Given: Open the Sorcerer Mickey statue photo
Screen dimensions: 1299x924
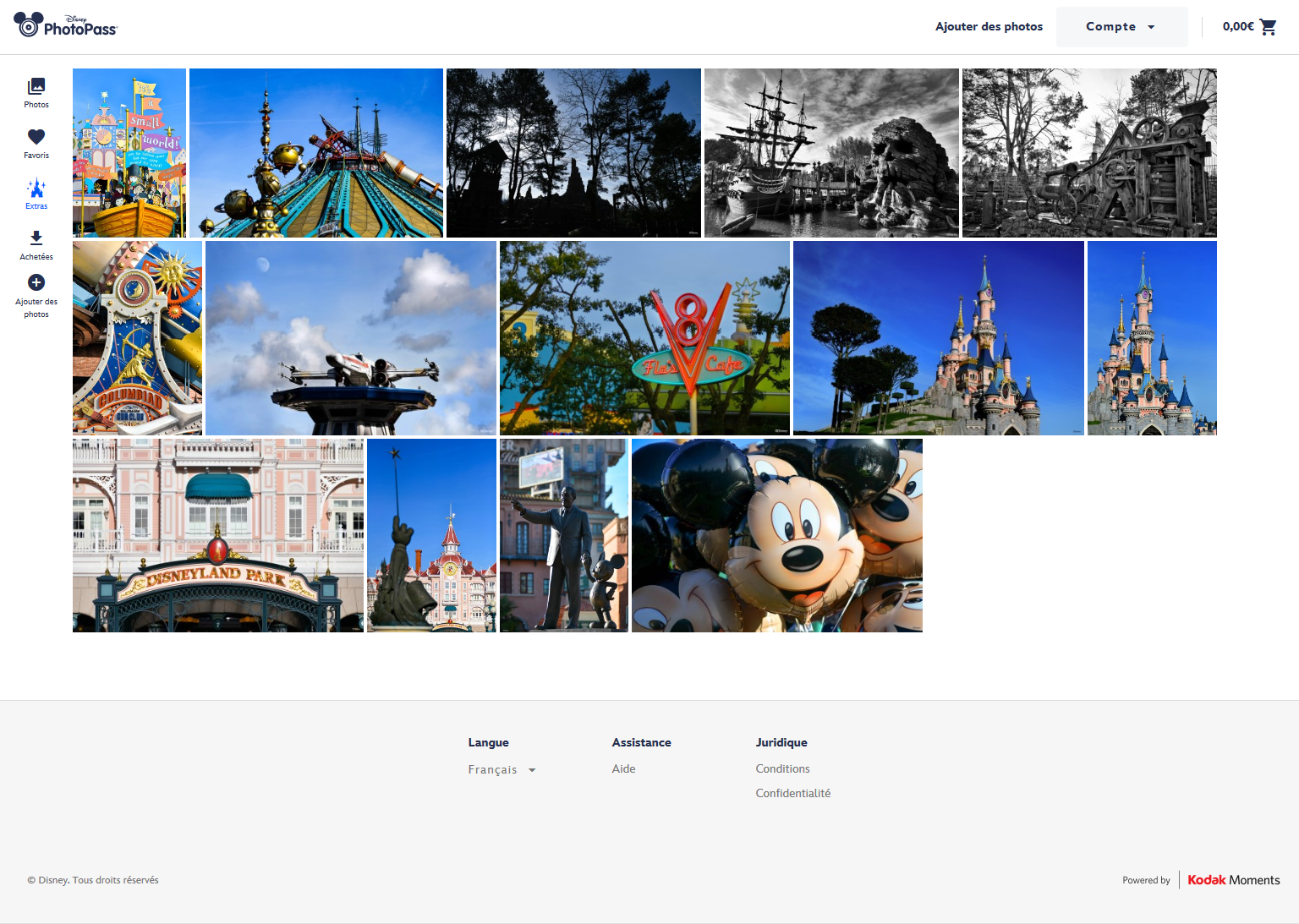Looking at the screenshot, I should (431, 535).
